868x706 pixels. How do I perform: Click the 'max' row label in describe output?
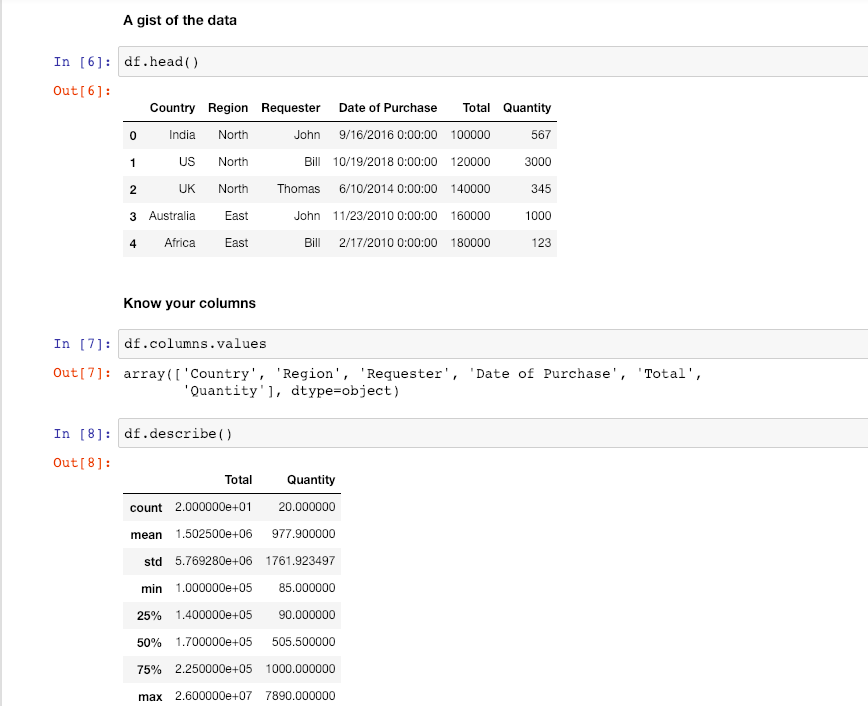point(149,697)
